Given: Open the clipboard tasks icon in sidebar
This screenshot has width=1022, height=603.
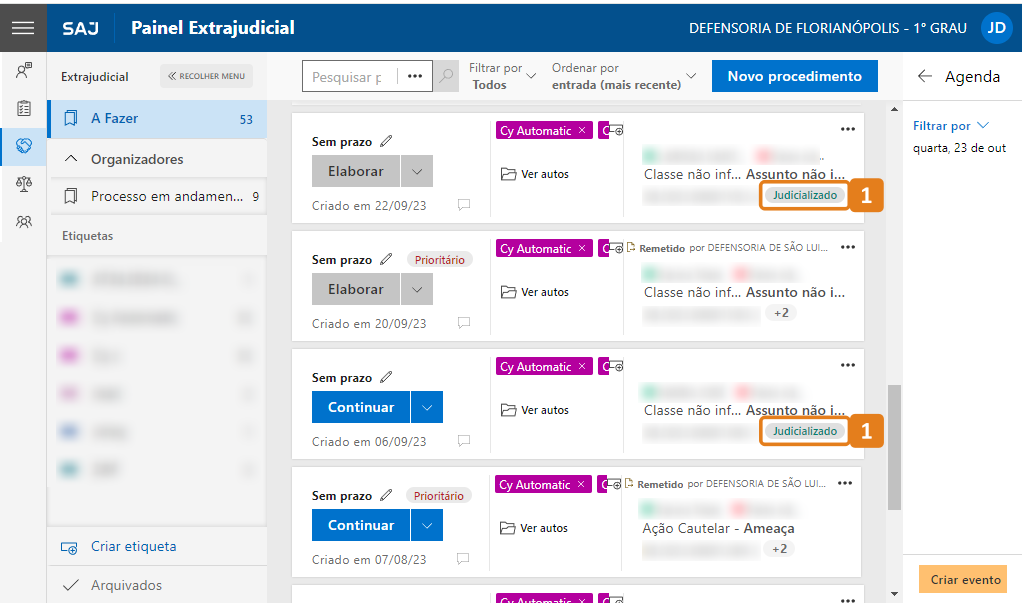Looking at the screenshot, I should click(24, 108).
